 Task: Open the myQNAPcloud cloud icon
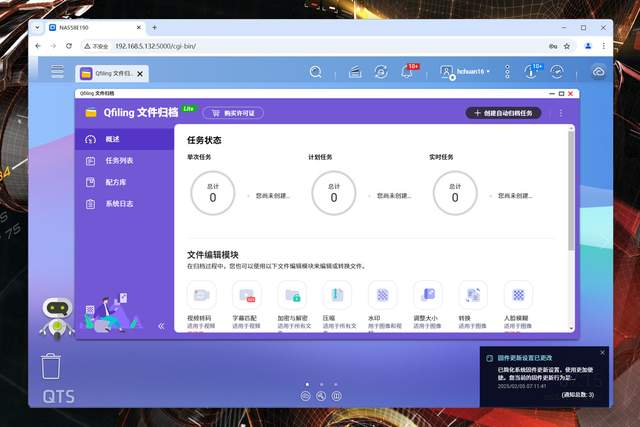[598, 72]
